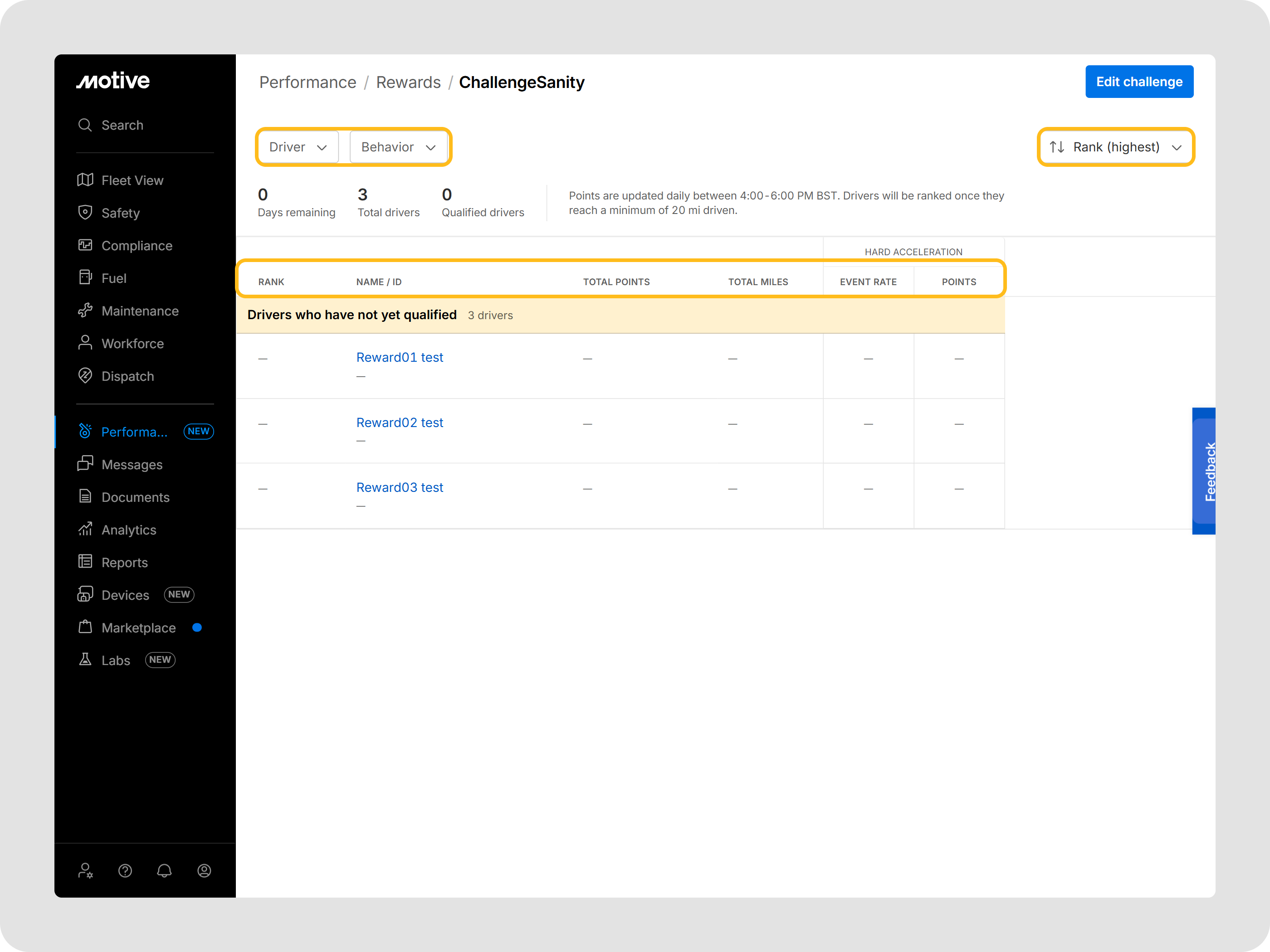Click the 'Total drivers' stat
The width and height of the screenshot is (1270, 952).
point(389,203)
